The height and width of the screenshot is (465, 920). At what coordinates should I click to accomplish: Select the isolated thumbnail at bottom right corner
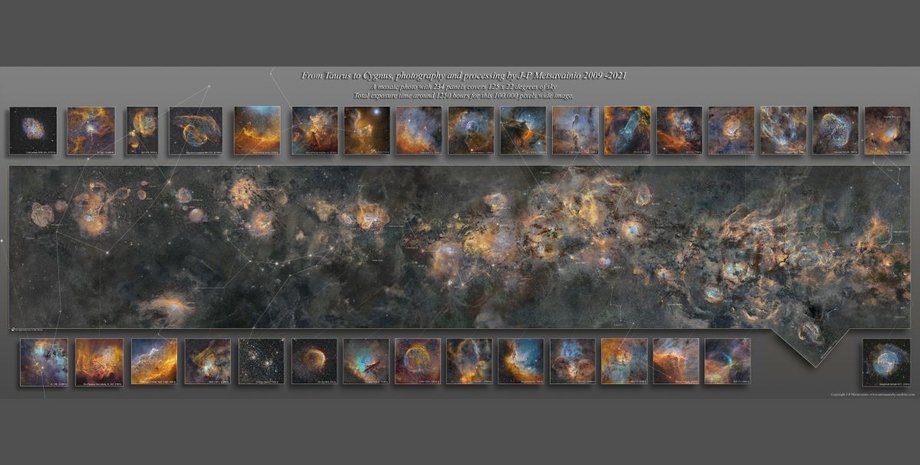click(x=886, y=362)
